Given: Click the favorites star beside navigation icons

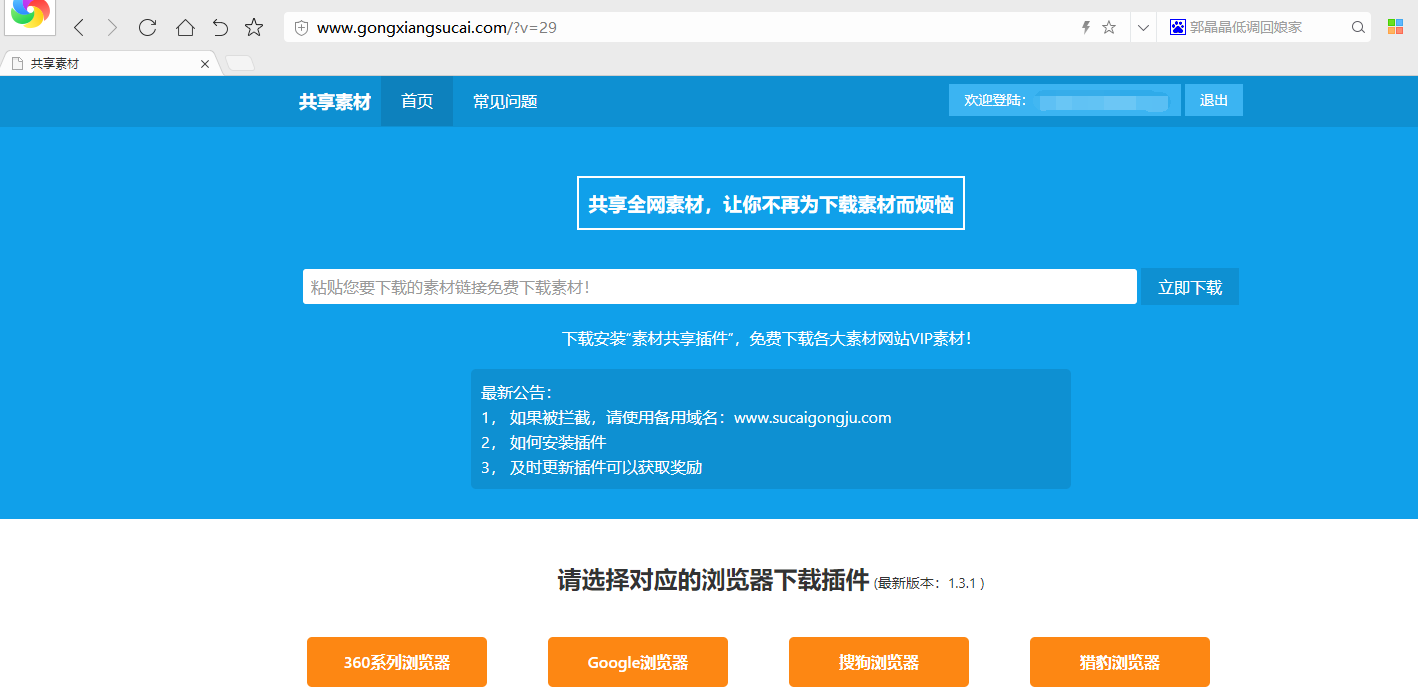Looking at the screenshot, I should pyautogui.click(x=254, y=28).
